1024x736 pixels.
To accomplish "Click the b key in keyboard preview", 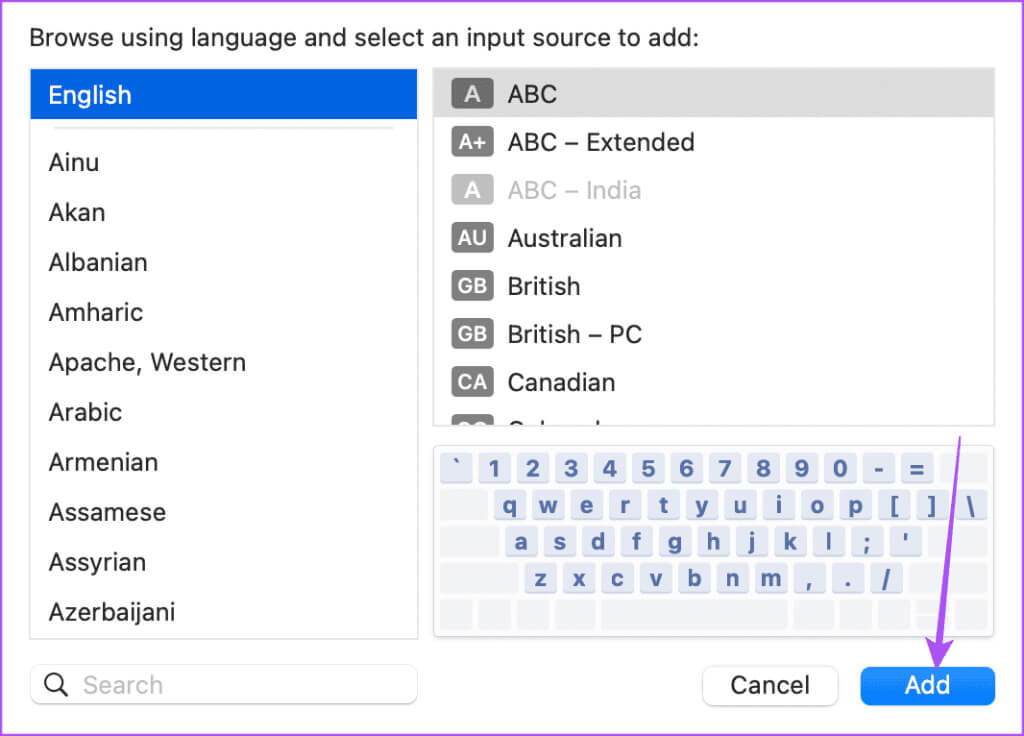I will click(694, 578).
